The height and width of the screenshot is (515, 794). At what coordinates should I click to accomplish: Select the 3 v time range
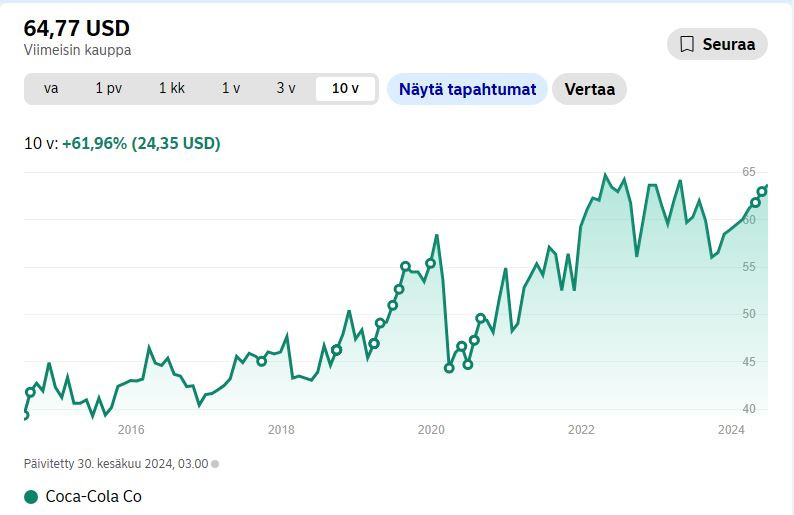point(286,89)
